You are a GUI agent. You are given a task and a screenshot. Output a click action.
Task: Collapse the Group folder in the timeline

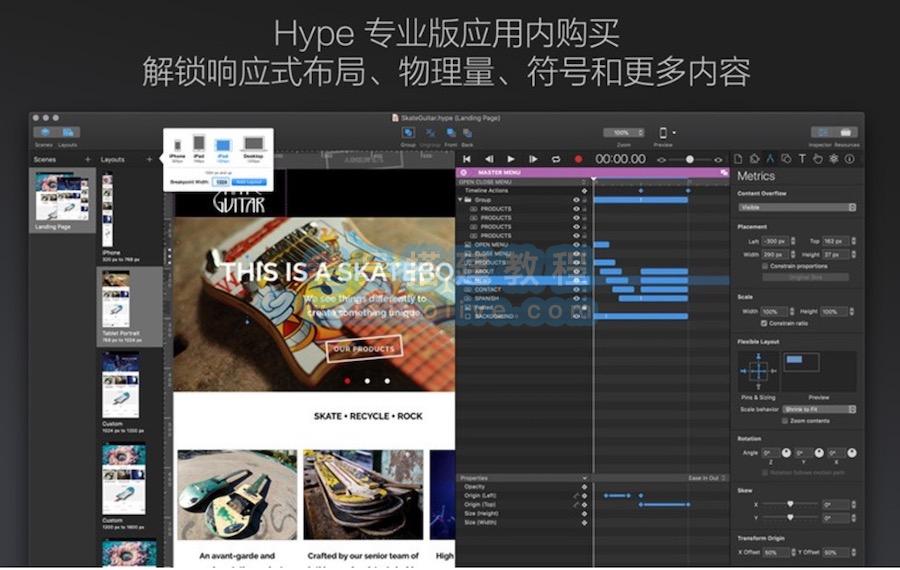461,200
